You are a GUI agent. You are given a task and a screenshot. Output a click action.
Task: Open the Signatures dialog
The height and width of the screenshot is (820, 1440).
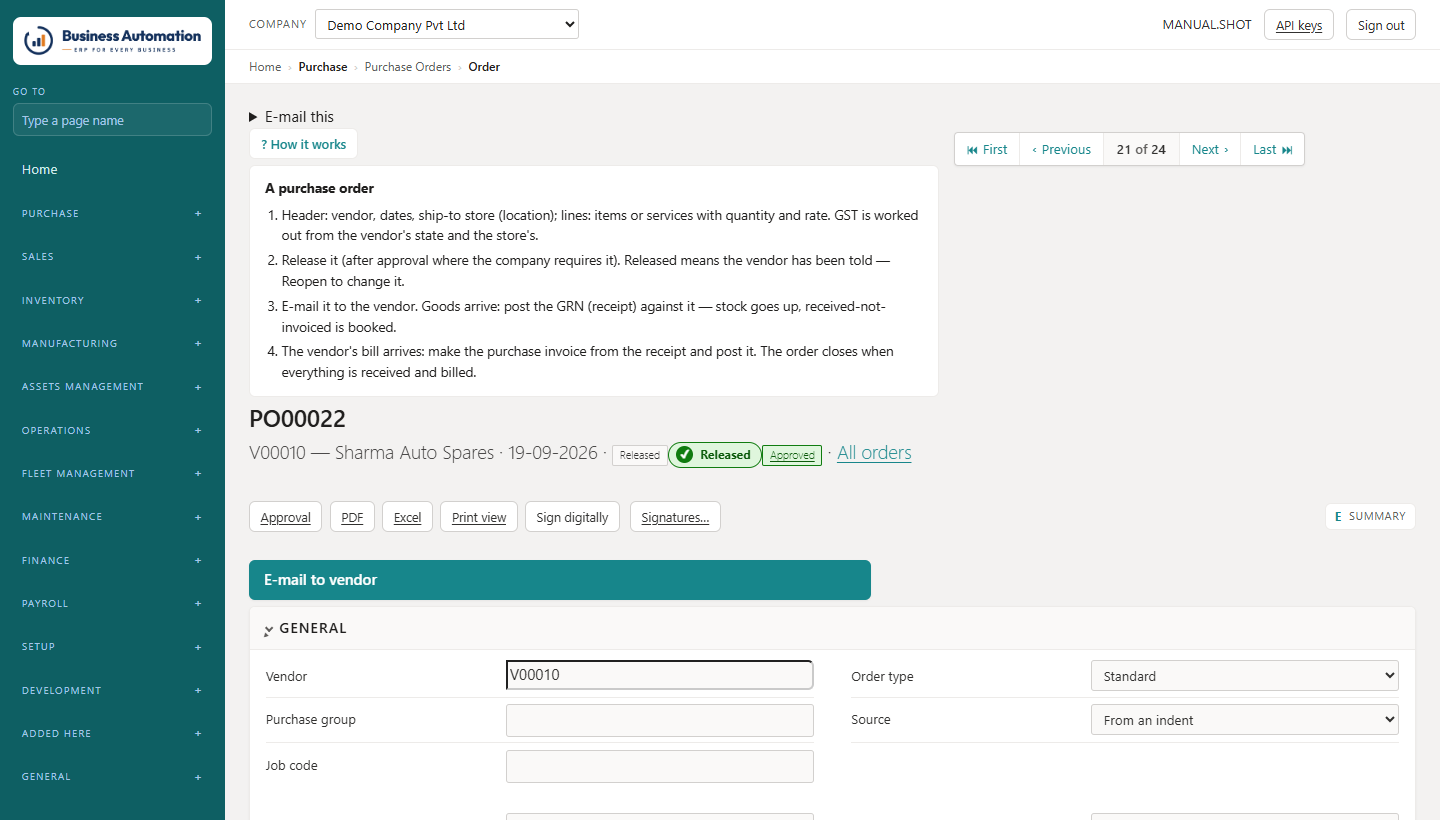(675, 517)
